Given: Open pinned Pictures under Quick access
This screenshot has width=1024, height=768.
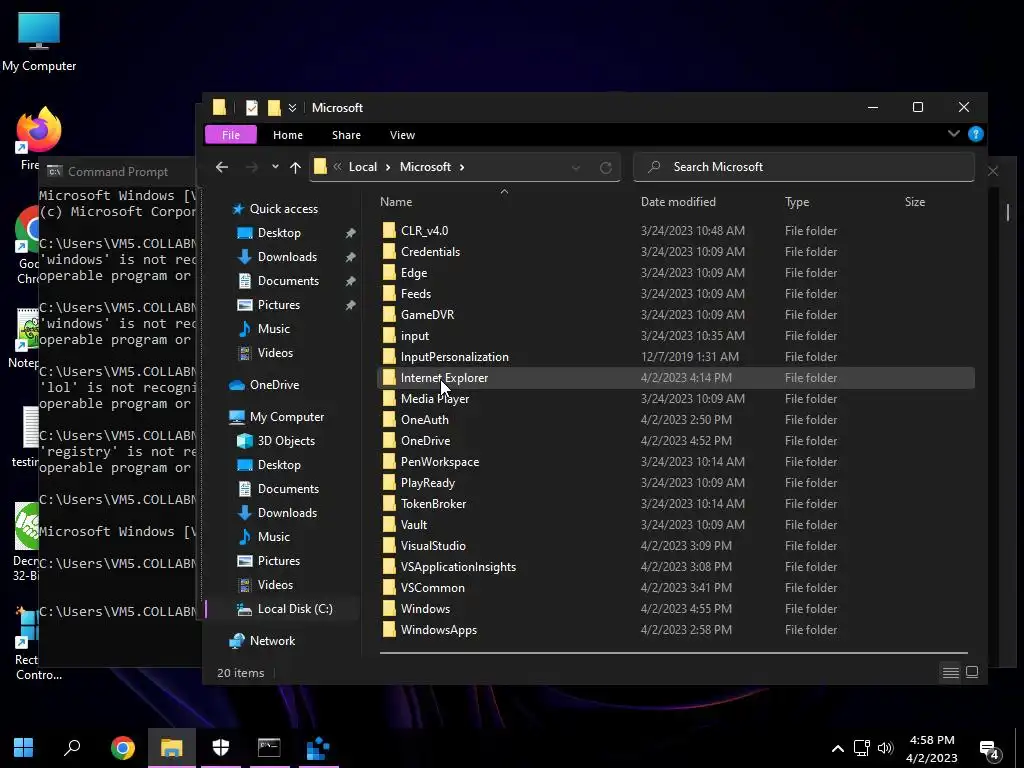Looking at the screenshot, I should tap(268, 305).
